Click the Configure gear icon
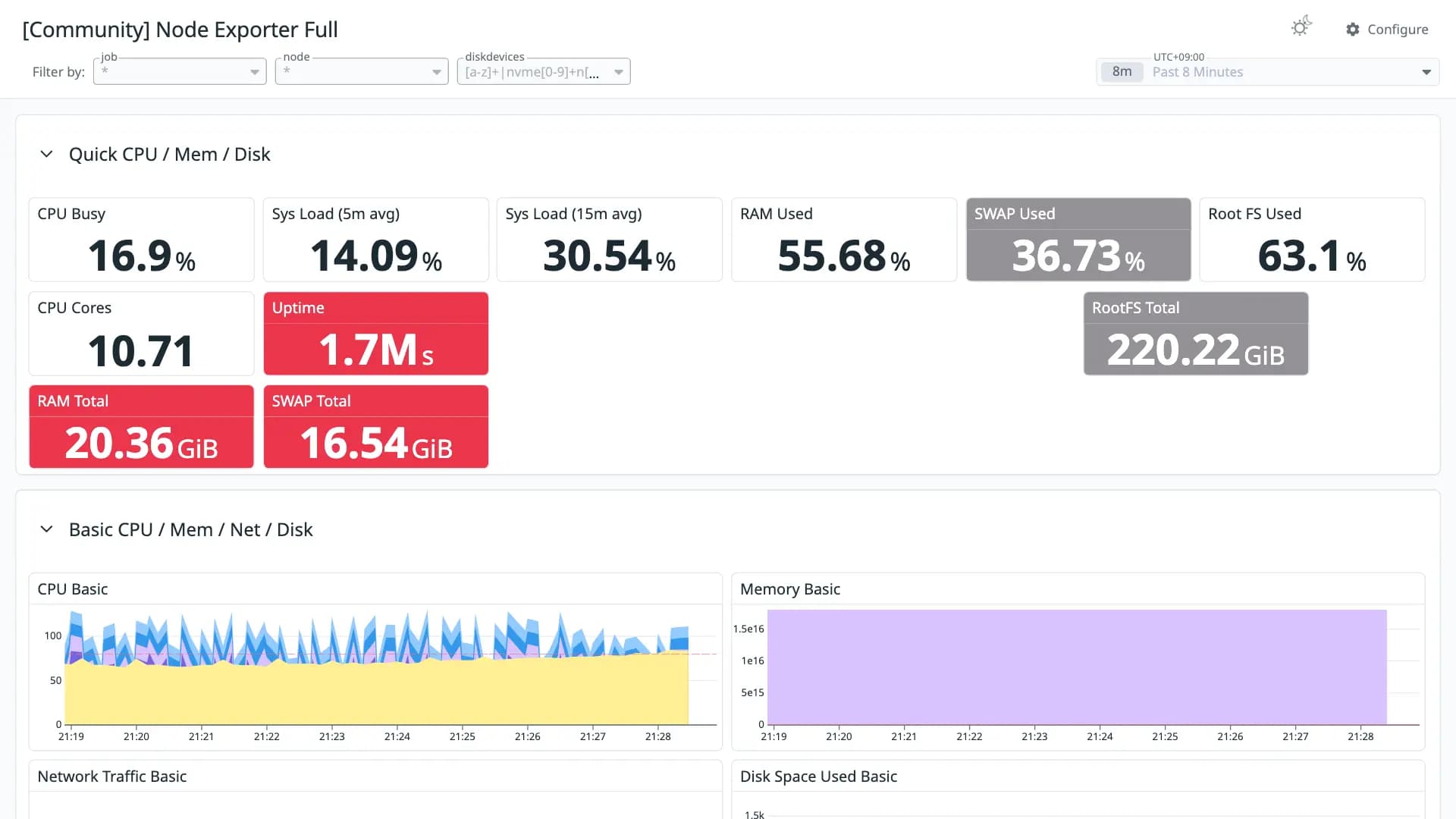 (x=1353, y=29)
